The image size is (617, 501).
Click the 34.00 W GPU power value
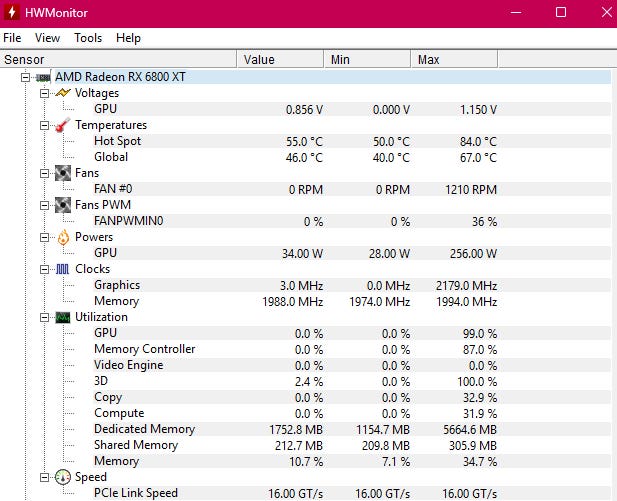point(302,253)
